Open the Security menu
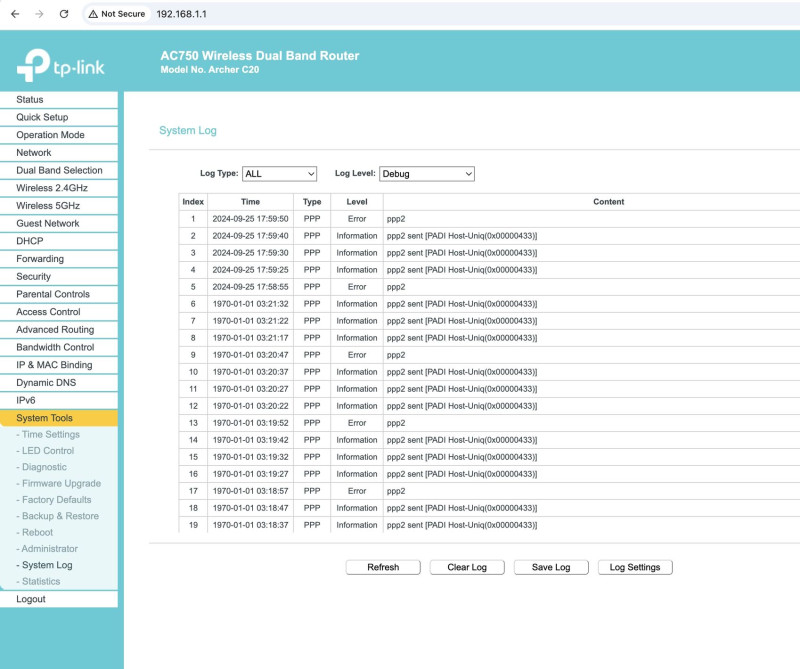The image size is (800, 669). click(59, 277)
